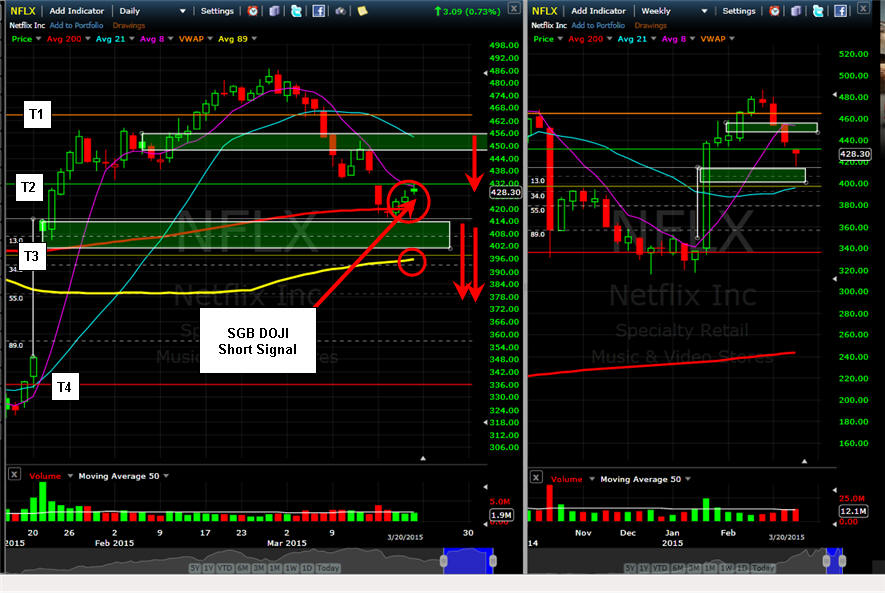Expand Moving Average 50 options in Weekly chart
Image resolution: width=885 pixels, height=593 pixels.
tap(687, 479)
